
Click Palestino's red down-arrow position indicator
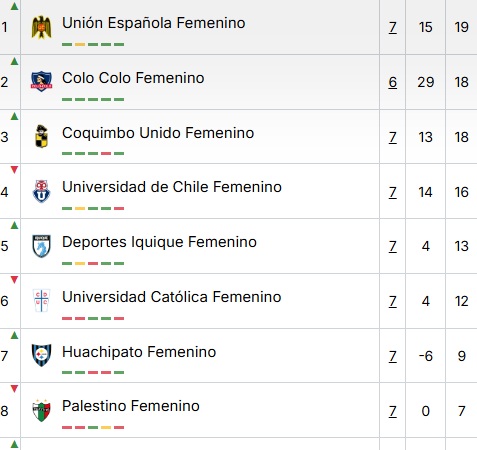coord(14,389)
